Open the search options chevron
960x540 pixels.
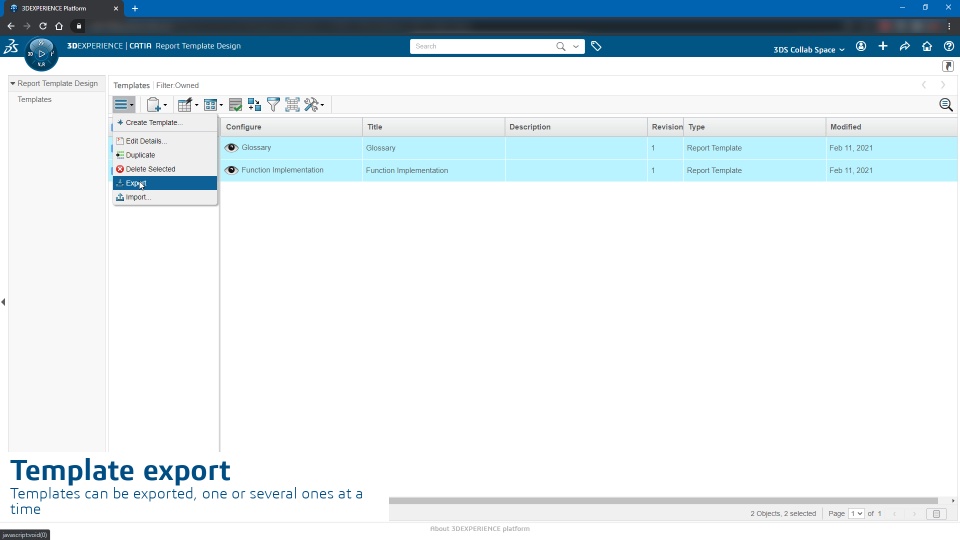576,46
